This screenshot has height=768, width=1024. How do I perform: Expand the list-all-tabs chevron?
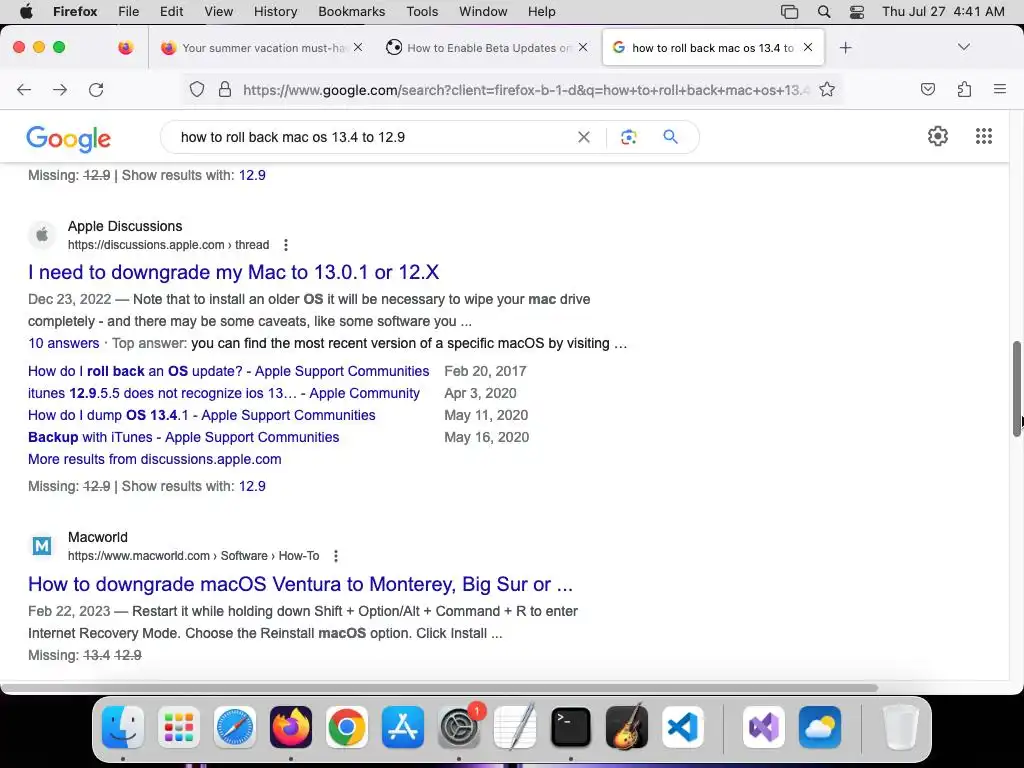tap(963, 47)
